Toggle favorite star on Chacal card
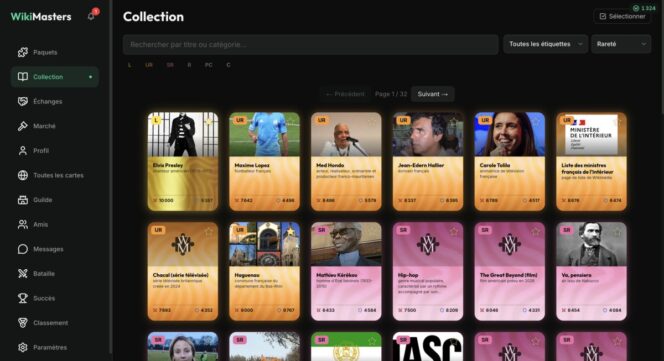The image size is (664, 361). click(x=209, y=231)
